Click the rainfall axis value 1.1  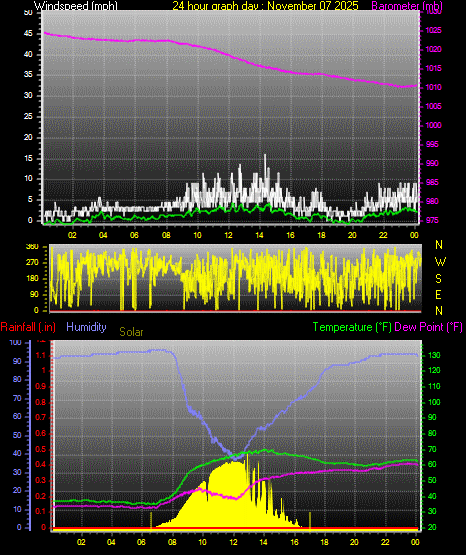(x=41, y=356)
